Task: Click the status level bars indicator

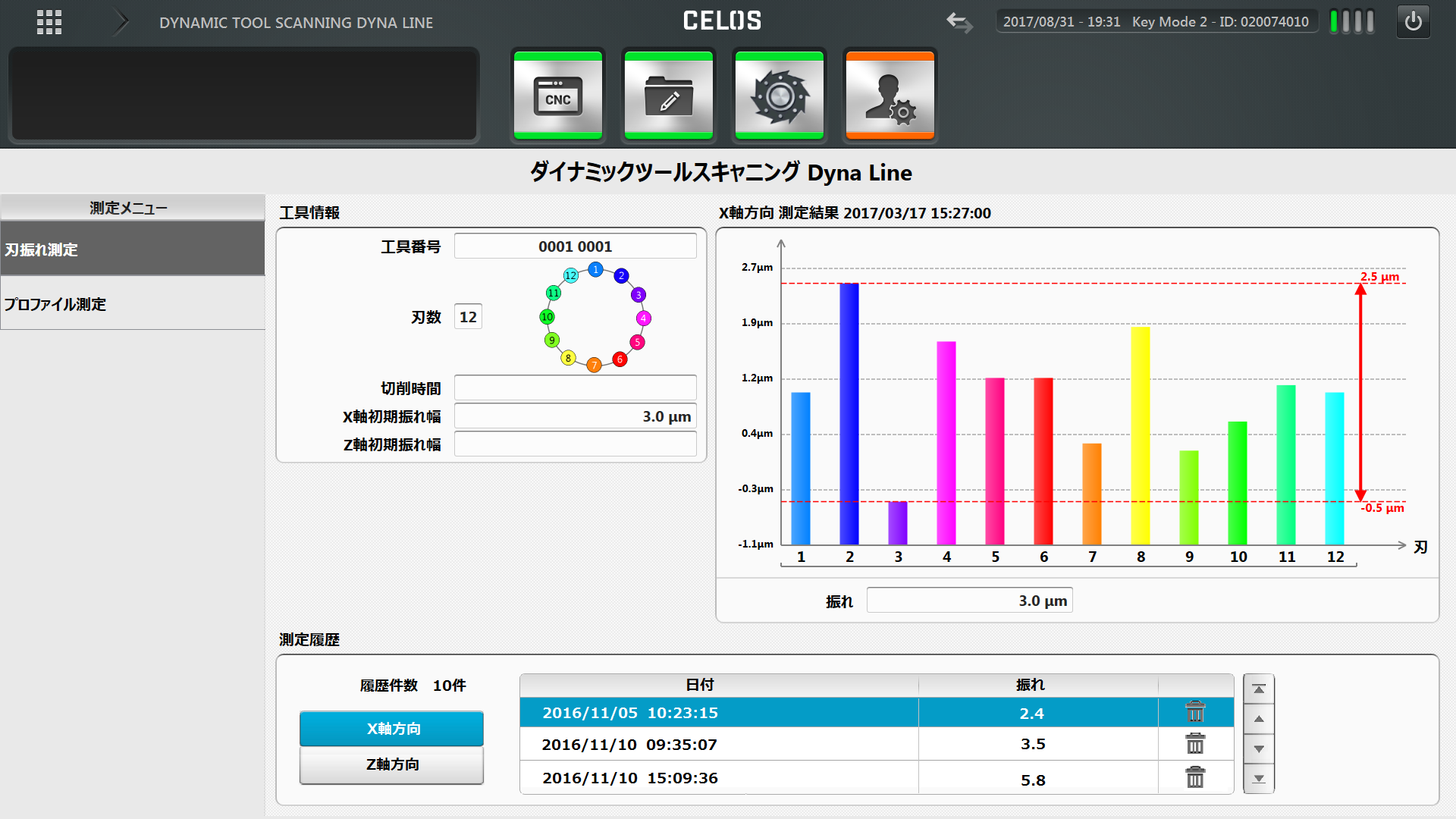Action: (x=1352, y=21)
